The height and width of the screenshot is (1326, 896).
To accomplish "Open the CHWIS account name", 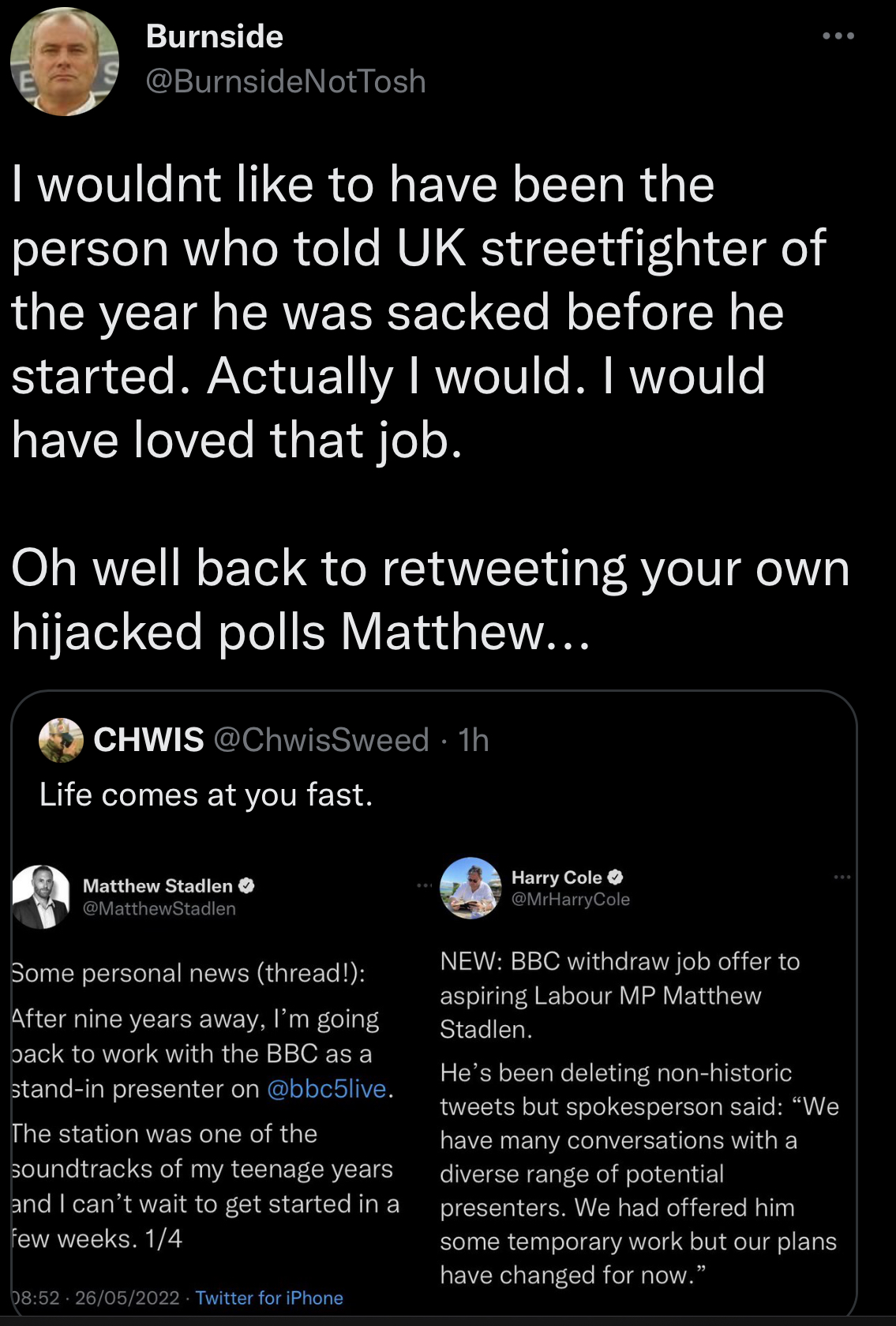I will [x=148, y=740].
